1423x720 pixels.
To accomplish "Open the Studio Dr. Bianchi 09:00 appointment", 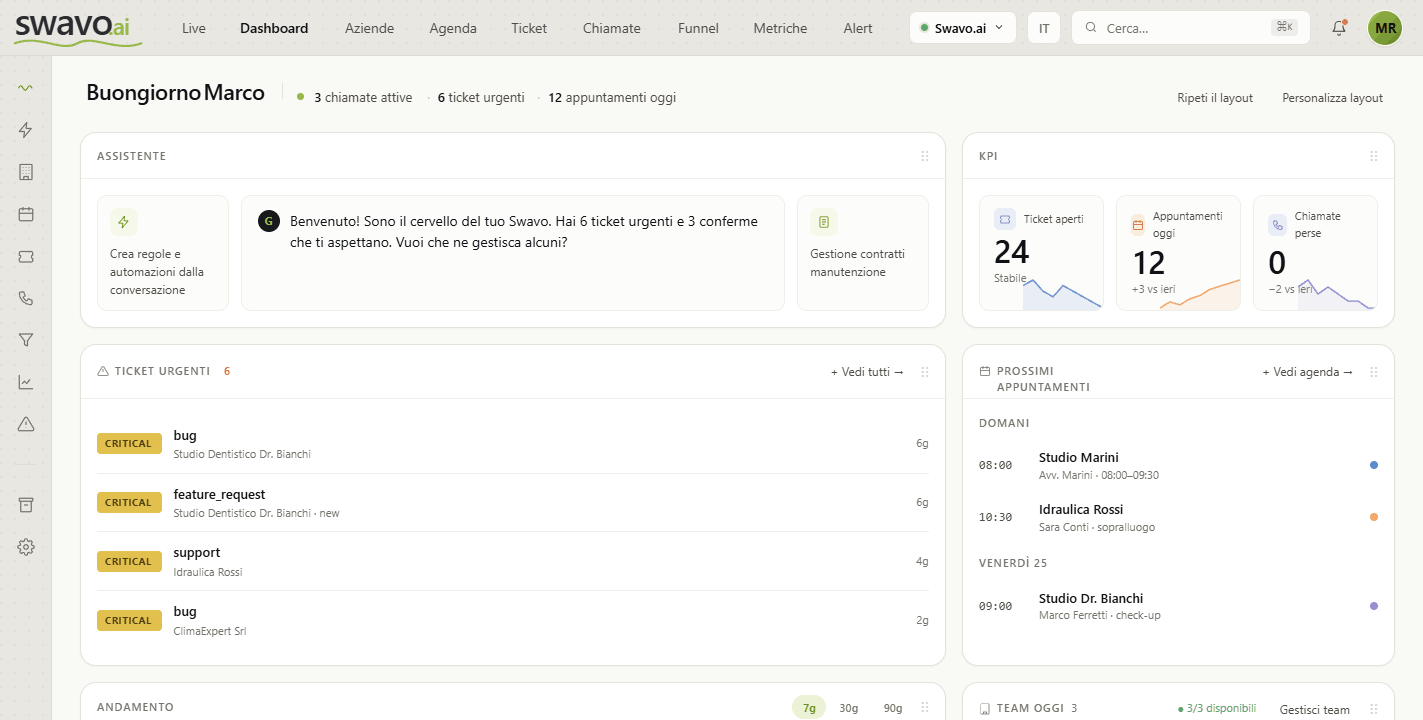I will (1178, 606).
